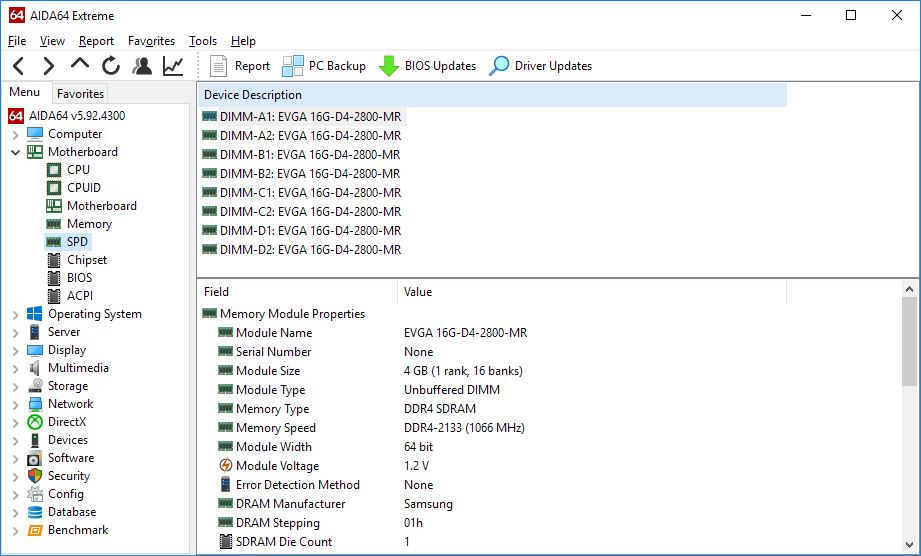Expand the DirectX node
The width and height of the screenshot is (921, 556).
click(16, 423)
